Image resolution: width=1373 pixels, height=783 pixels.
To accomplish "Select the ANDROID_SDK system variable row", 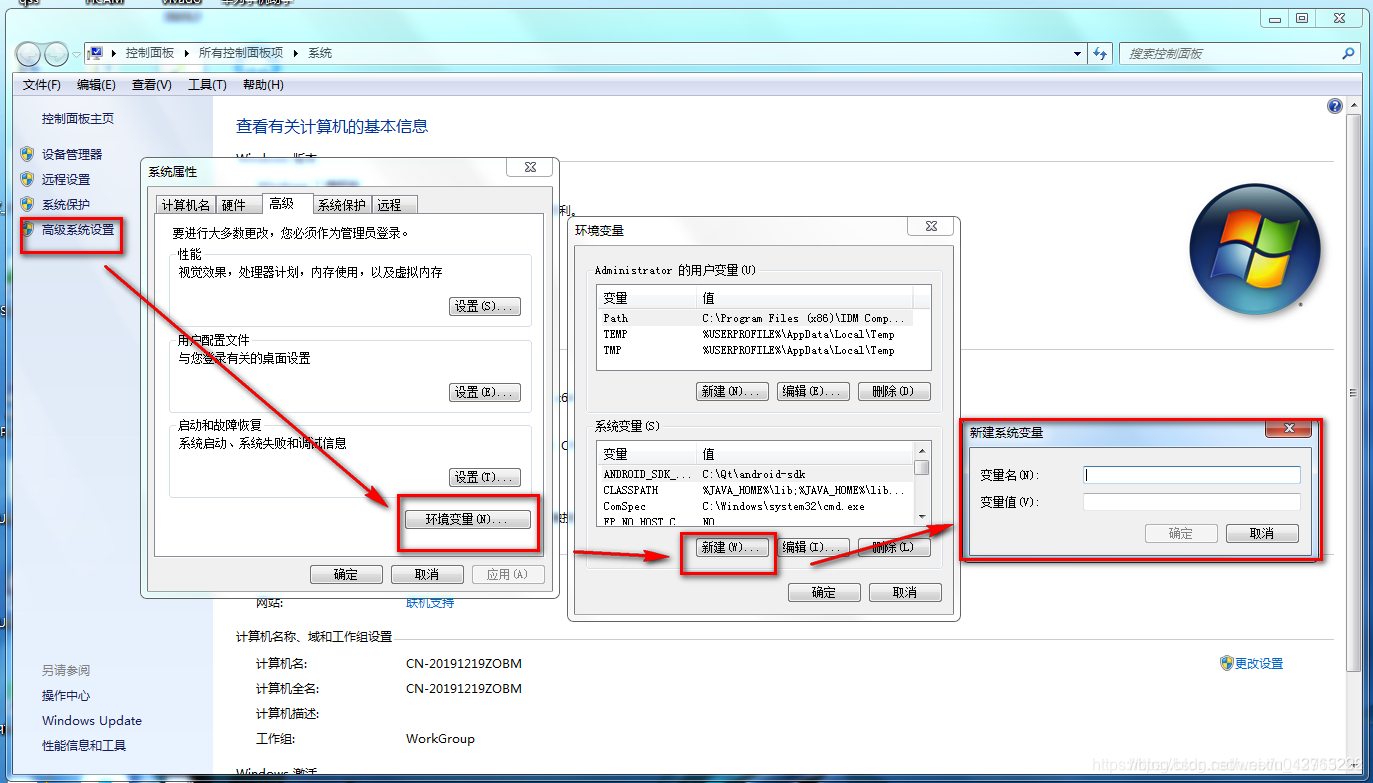I will point(755,474).
